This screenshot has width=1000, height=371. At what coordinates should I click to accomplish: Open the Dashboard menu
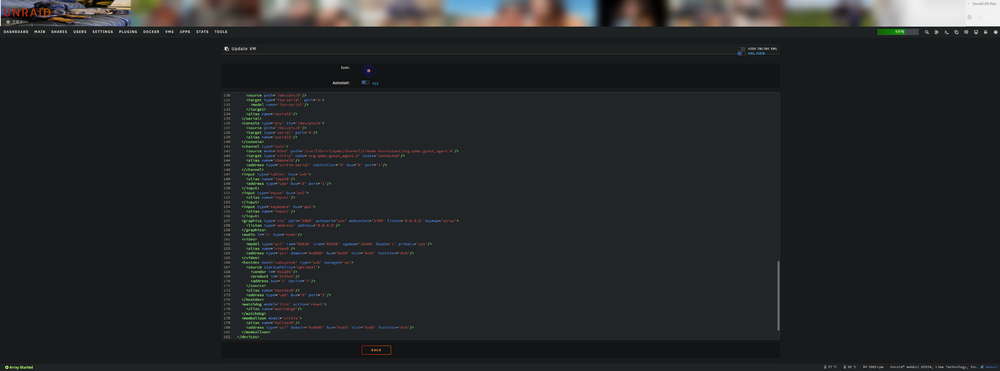16,32
